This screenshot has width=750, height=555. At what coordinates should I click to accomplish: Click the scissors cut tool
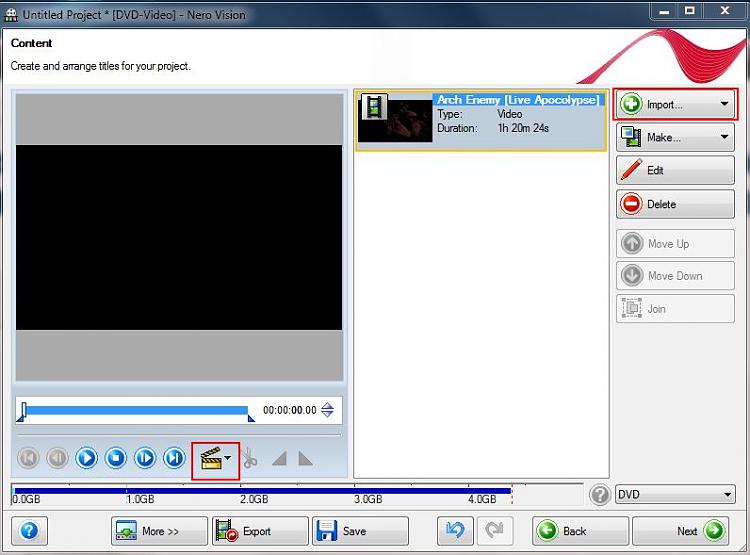point(250,458)
